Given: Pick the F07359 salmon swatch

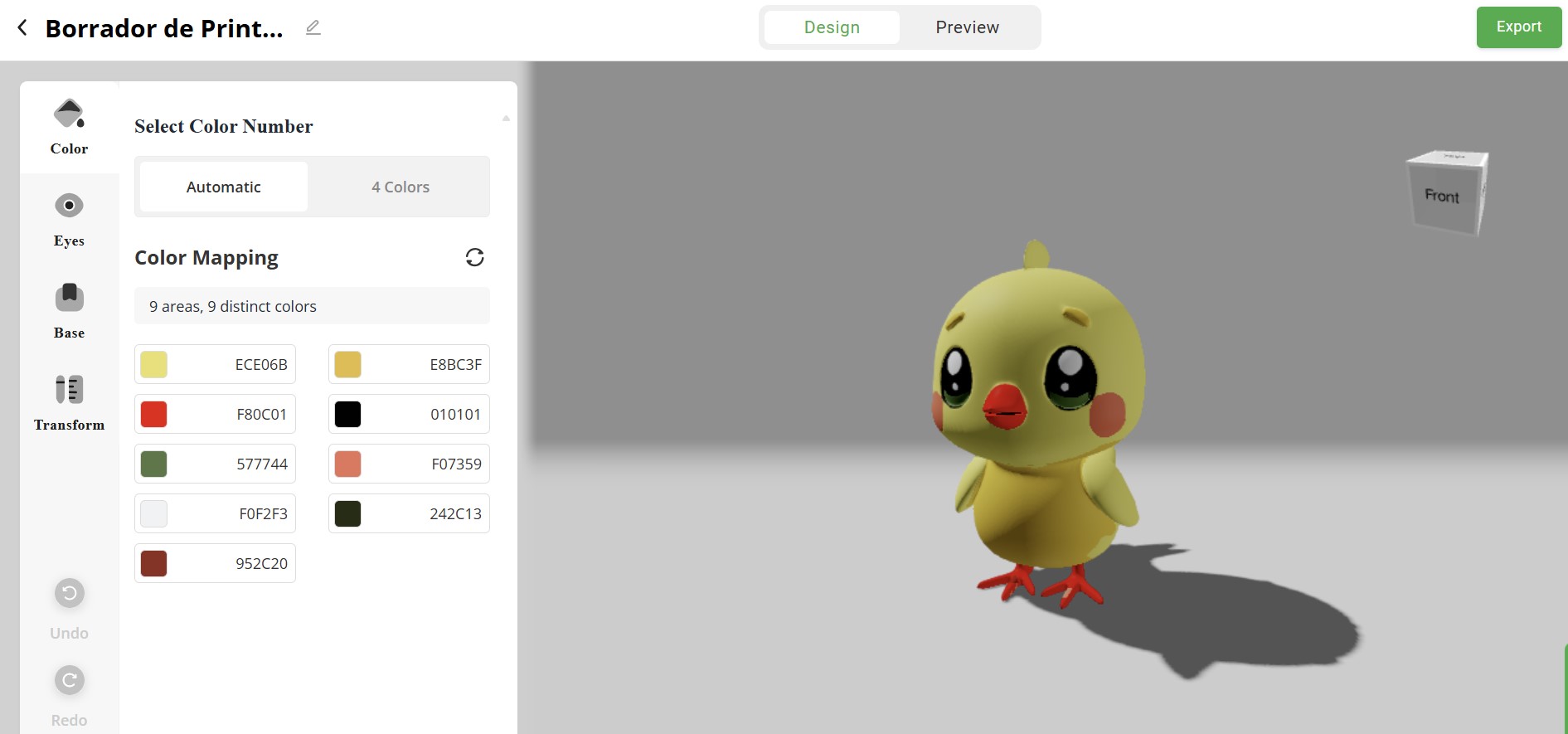Looking at the screenshot, I should tap(347, 464).
